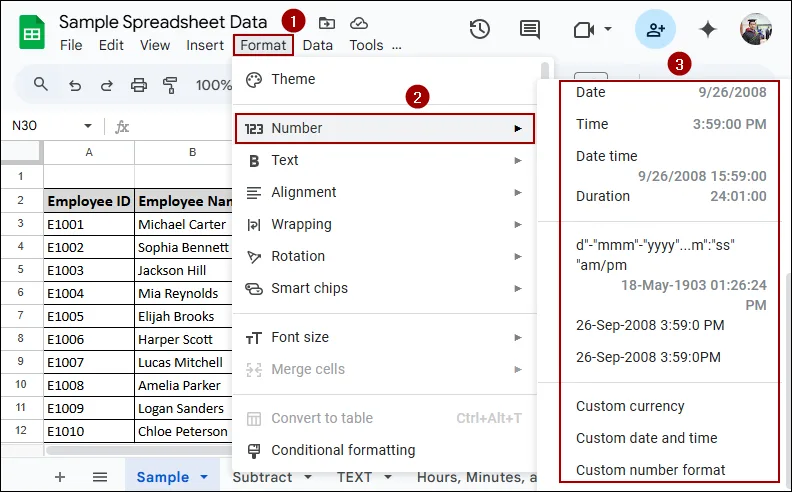Open the Text submenu
792x492 pixels.
pyautogui.click(x=385, y=160)
